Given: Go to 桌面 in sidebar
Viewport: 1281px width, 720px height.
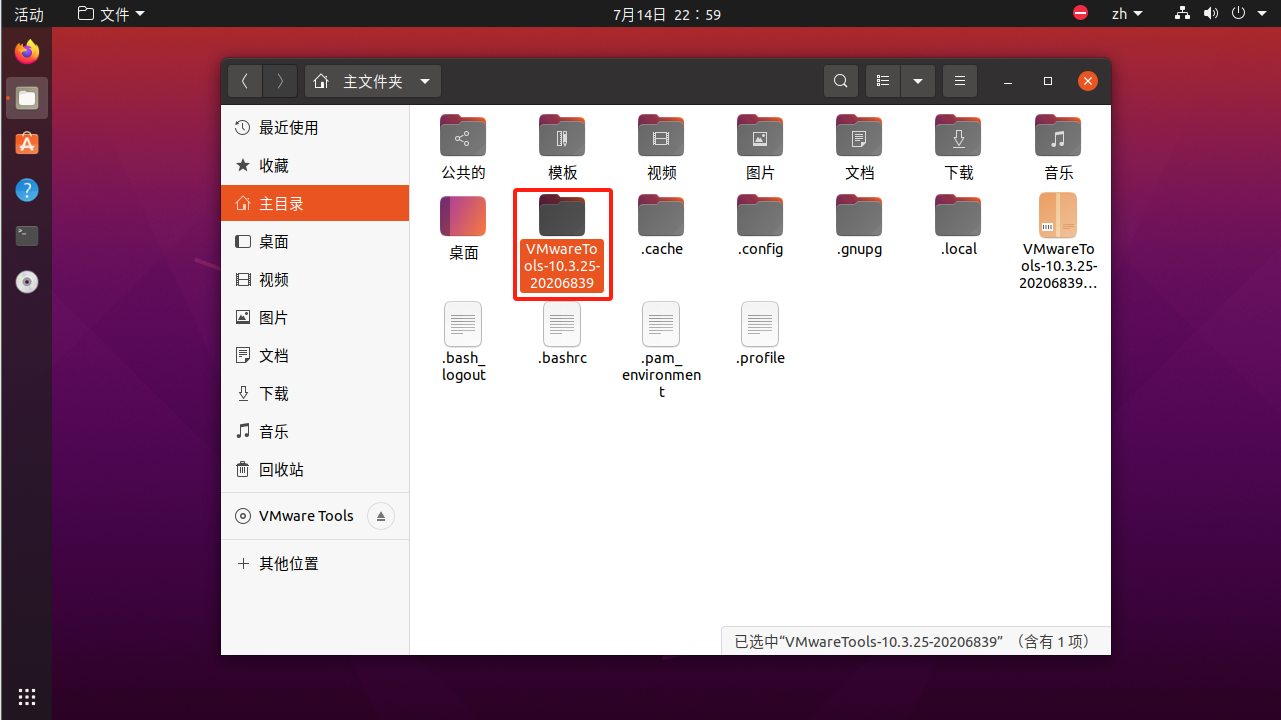Looking at the screenshot, I should point(315,242).
